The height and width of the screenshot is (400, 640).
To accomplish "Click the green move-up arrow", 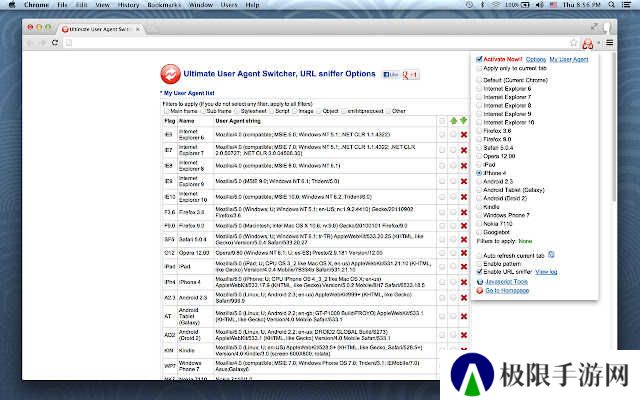I will [453, 121].
